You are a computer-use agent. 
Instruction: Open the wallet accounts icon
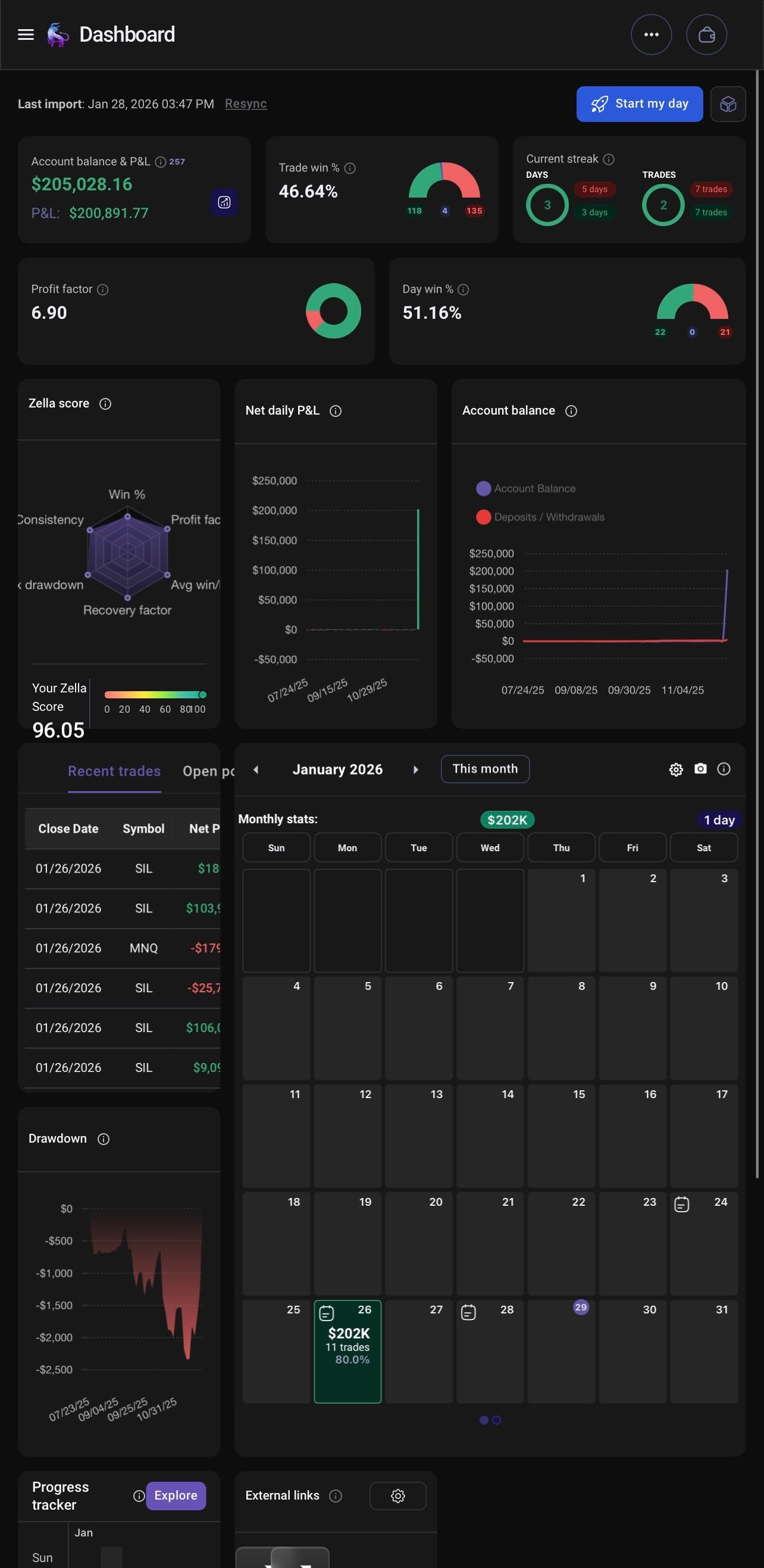tap(706, 35)
